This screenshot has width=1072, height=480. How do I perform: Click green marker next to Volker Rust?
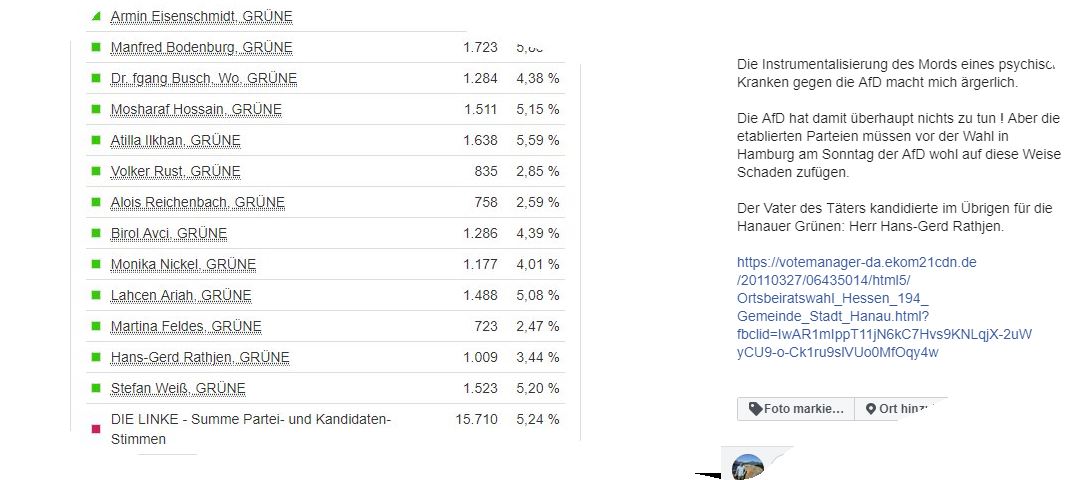tap(96, 171)
